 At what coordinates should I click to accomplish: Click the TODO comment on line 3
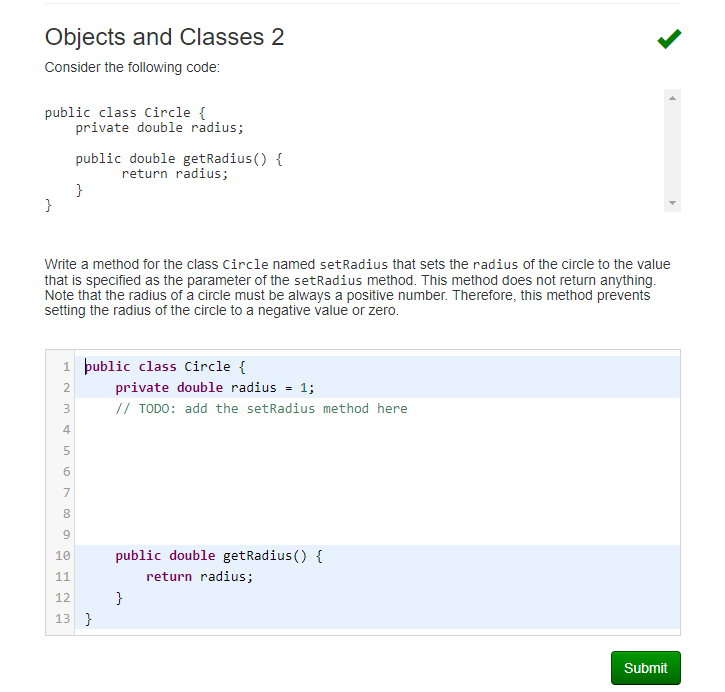261,409
